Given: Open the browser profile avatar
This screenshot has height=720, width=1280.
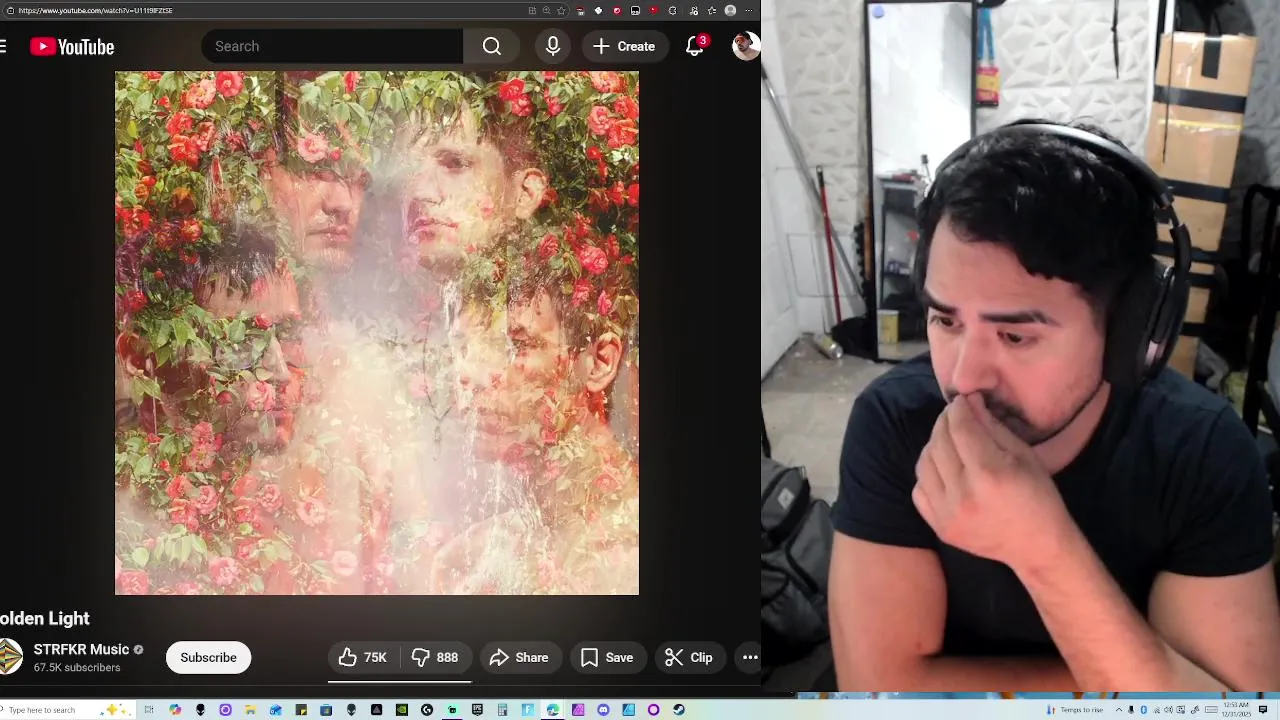Looking at the screenshot, I should pyautogui.click(x=730, y=10).
